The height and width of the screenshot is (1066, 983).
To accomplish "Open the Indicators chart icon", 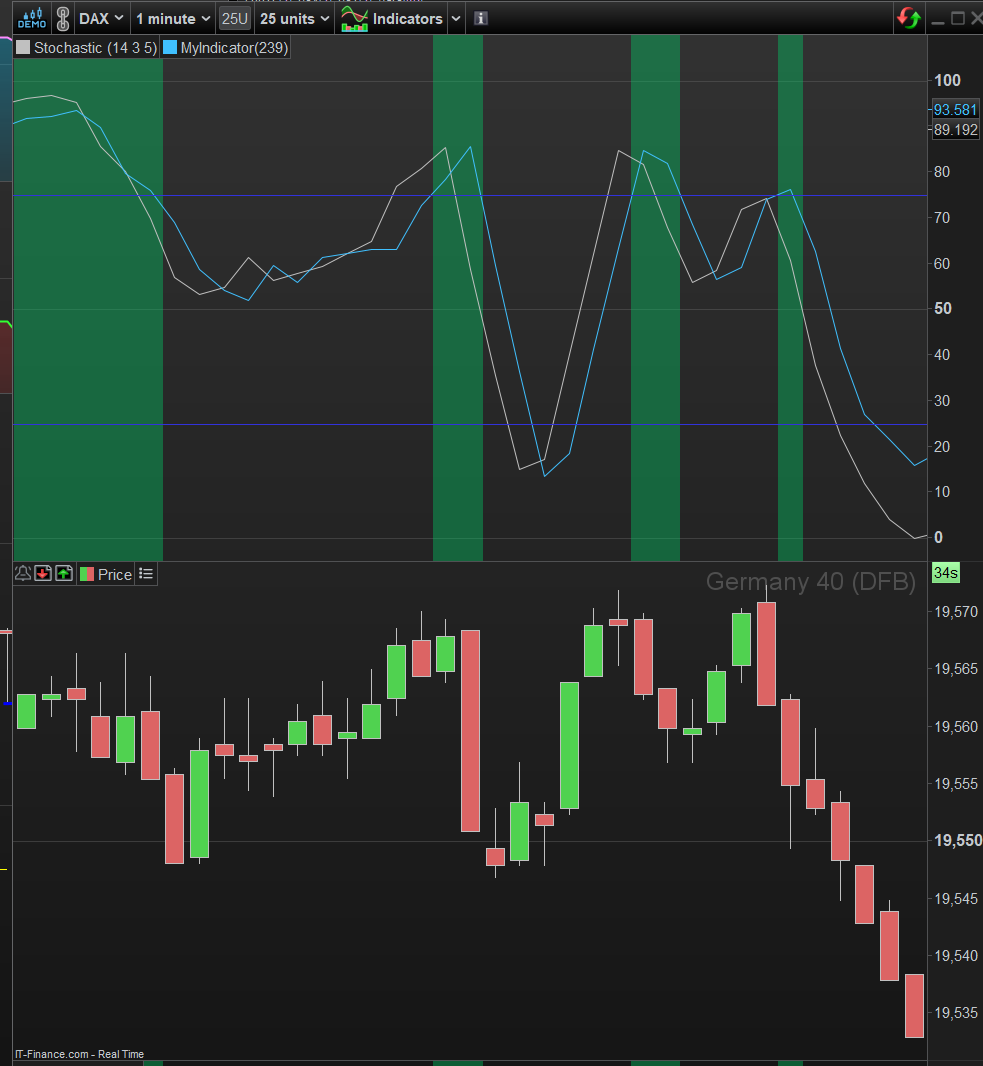I will [354, 18].
